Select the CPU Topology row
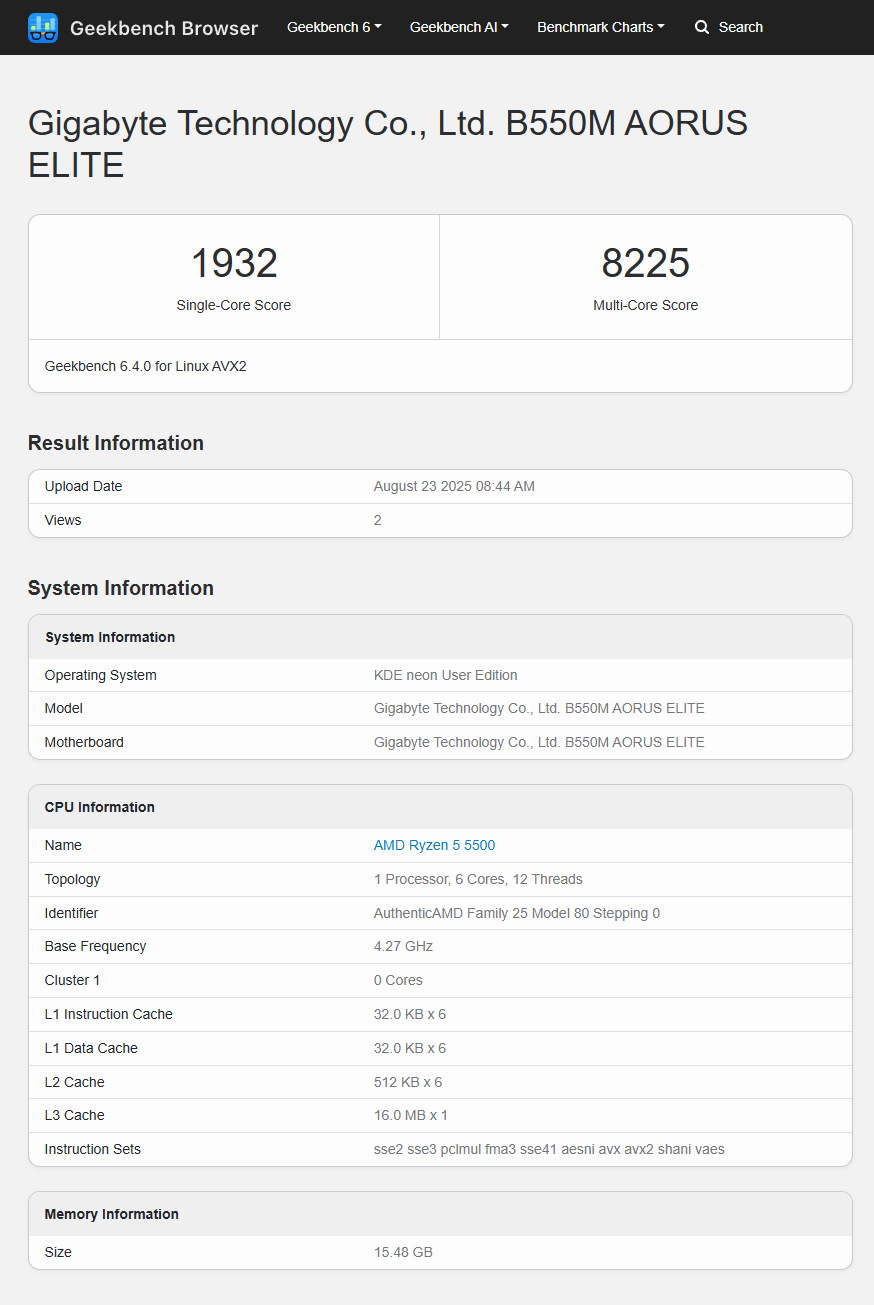Screen dimensions: 874x1305 pos(440,879)
